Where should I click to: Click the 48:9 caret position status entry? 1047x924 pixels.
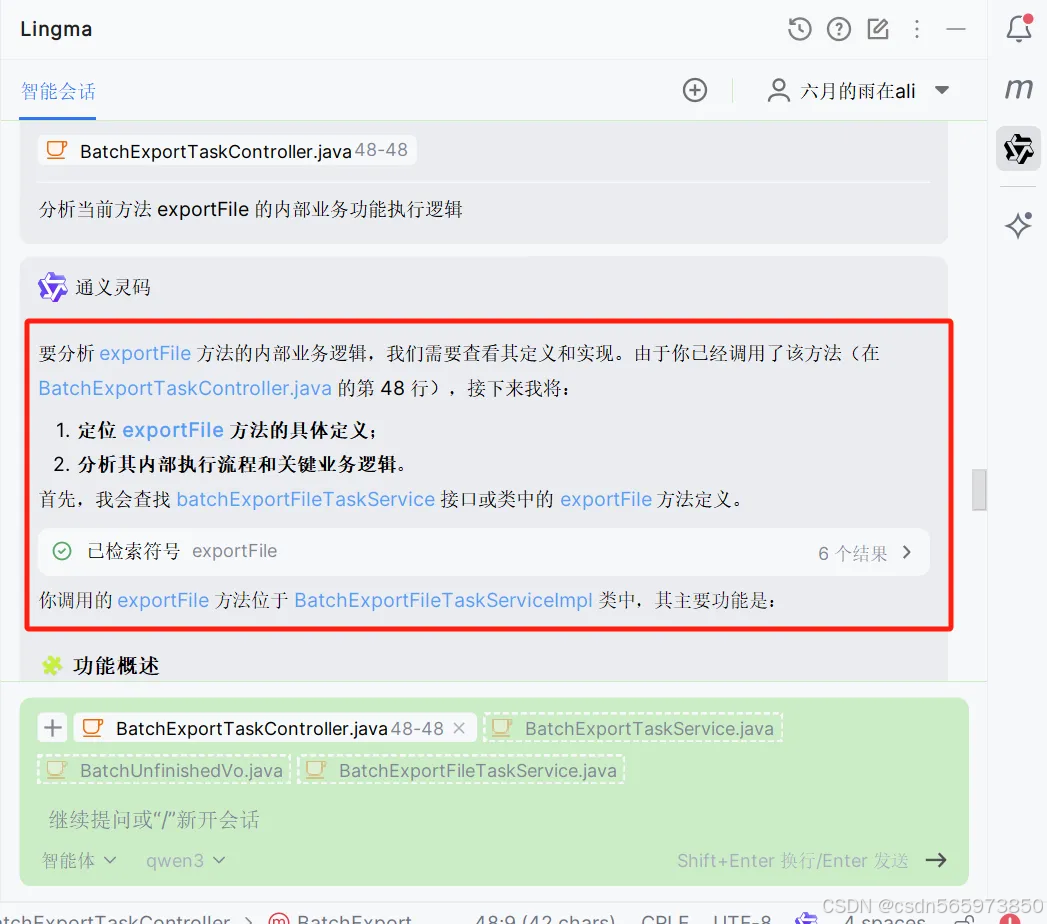point(545,919)
